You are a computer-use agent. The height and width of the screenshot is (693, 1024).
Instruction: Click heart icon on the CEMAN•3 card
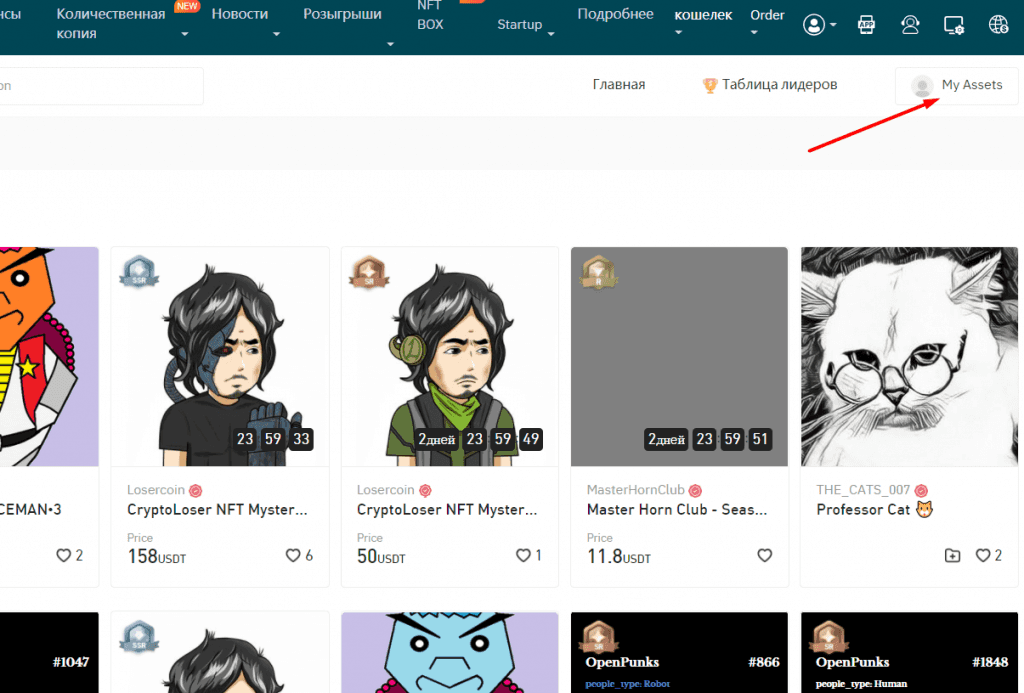point(63,555)
